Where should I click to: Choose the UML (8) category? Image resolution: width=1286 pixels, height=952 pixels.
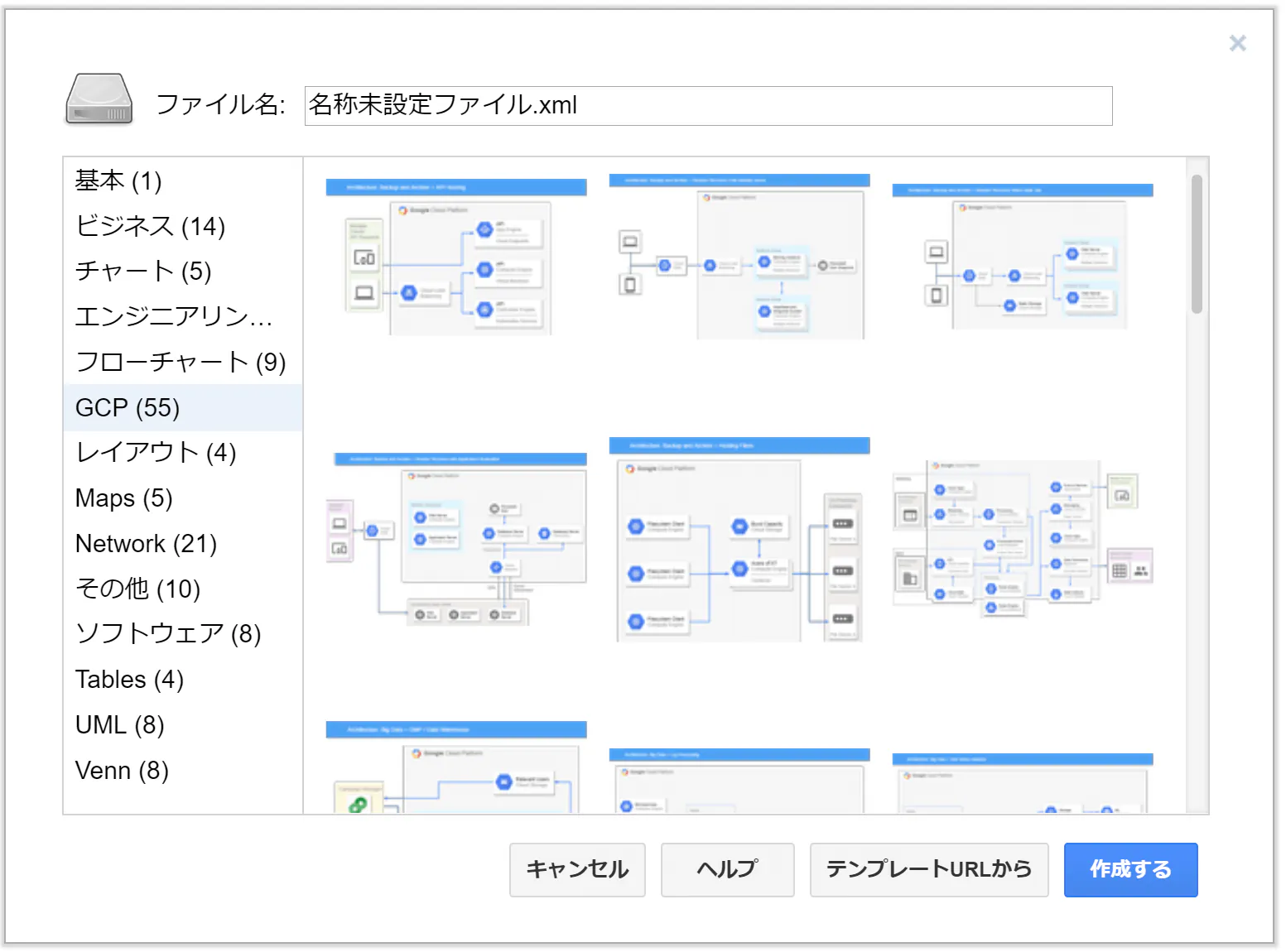click(x=183, y=725)
